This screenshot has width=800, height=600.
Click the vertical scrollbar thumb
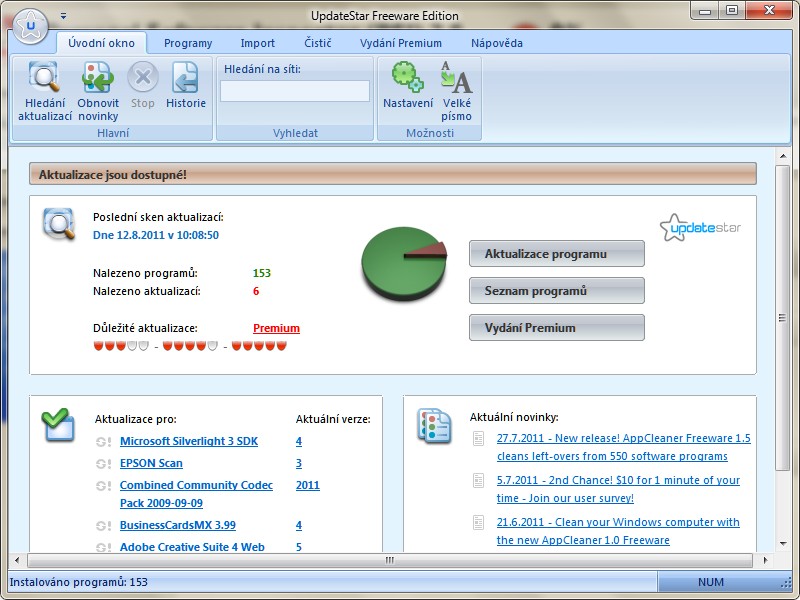click(x=783, y=317)
